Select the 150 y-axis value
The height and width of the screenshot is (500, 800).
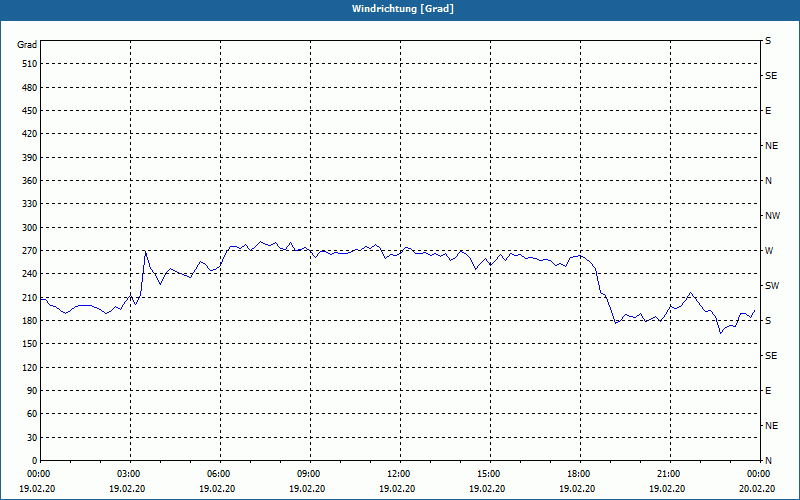[x=30, y=344]
